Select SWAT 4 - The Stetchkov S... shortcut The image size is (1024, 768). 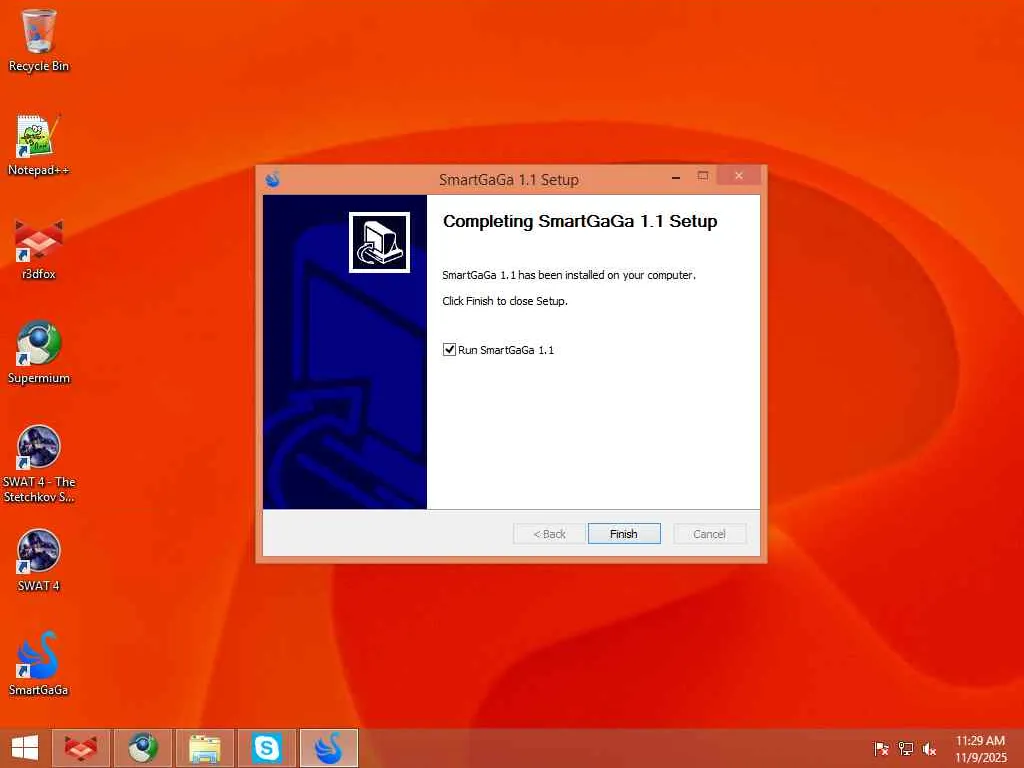39,464
